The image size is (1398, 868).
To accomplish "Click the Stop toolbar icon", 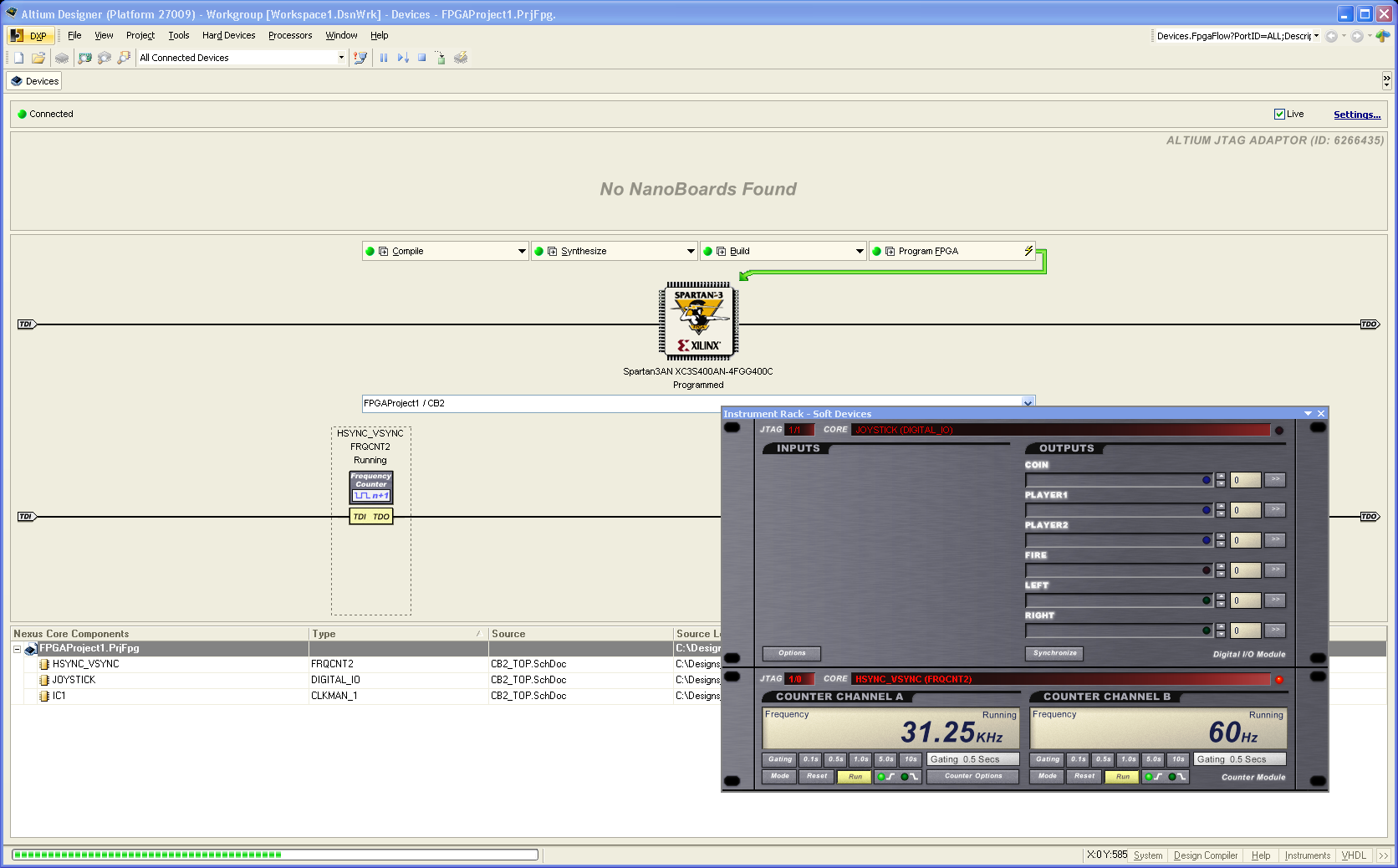I will coord(422,58).
